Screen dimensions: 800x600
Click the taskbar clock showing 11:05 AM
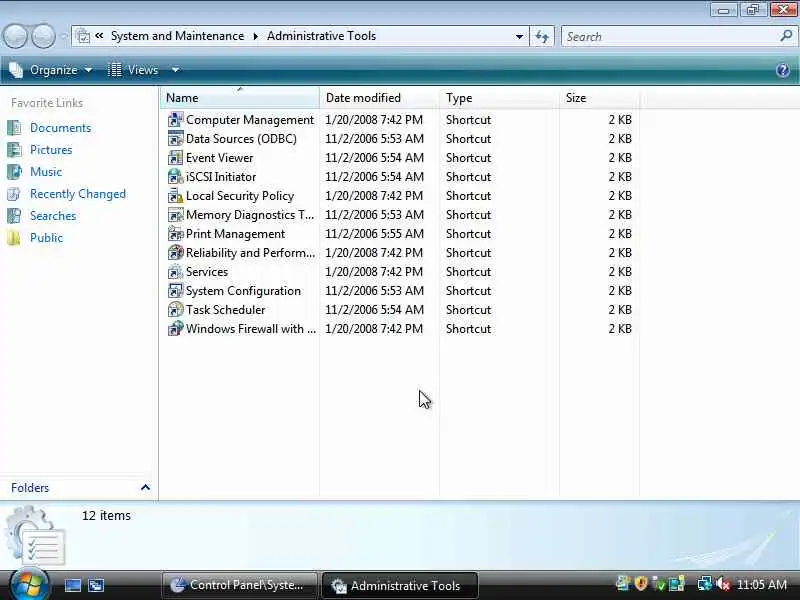click(x=762, y=585)
